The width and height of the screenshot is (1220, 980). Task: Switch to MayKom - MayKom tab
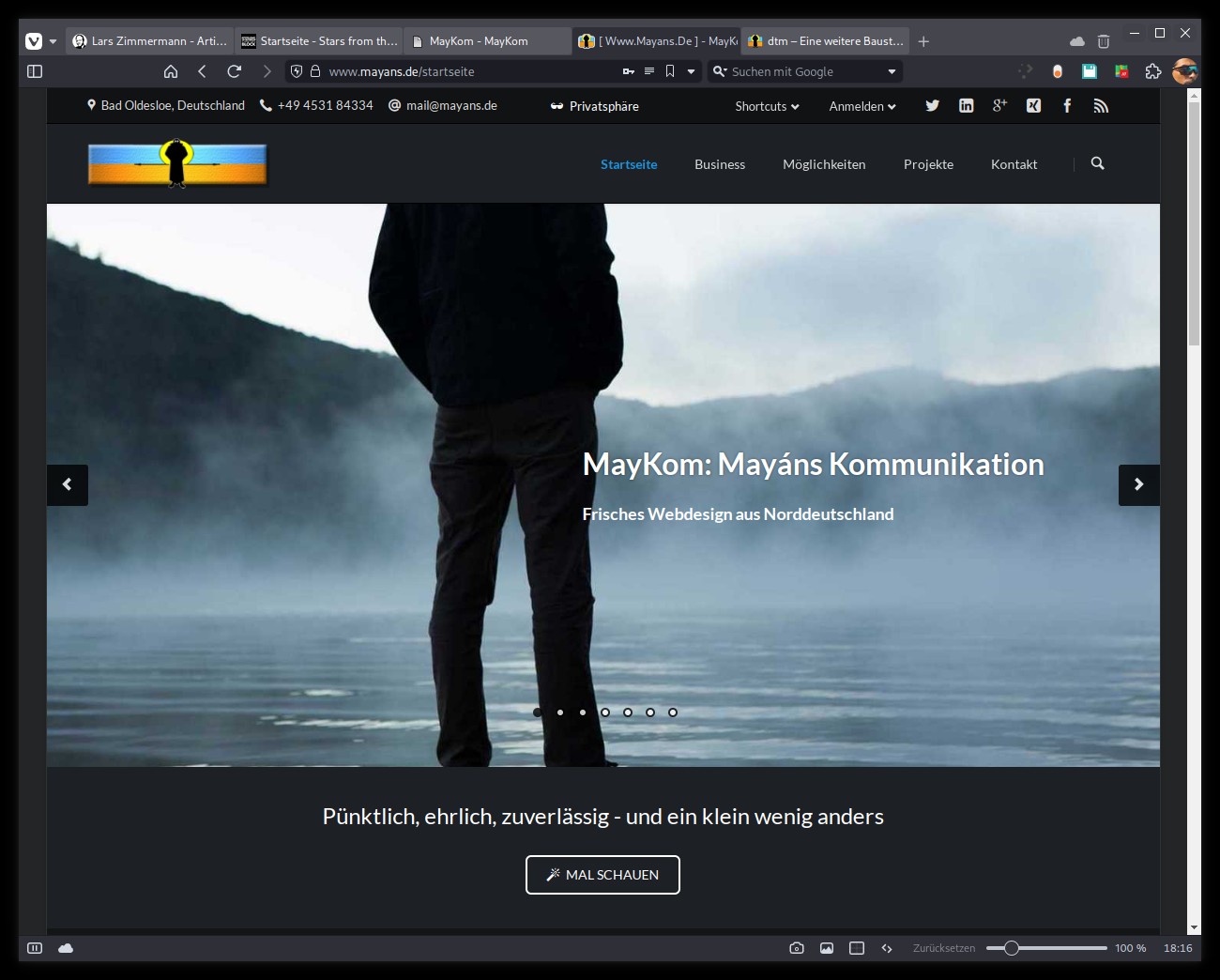(x=487, y=41)
